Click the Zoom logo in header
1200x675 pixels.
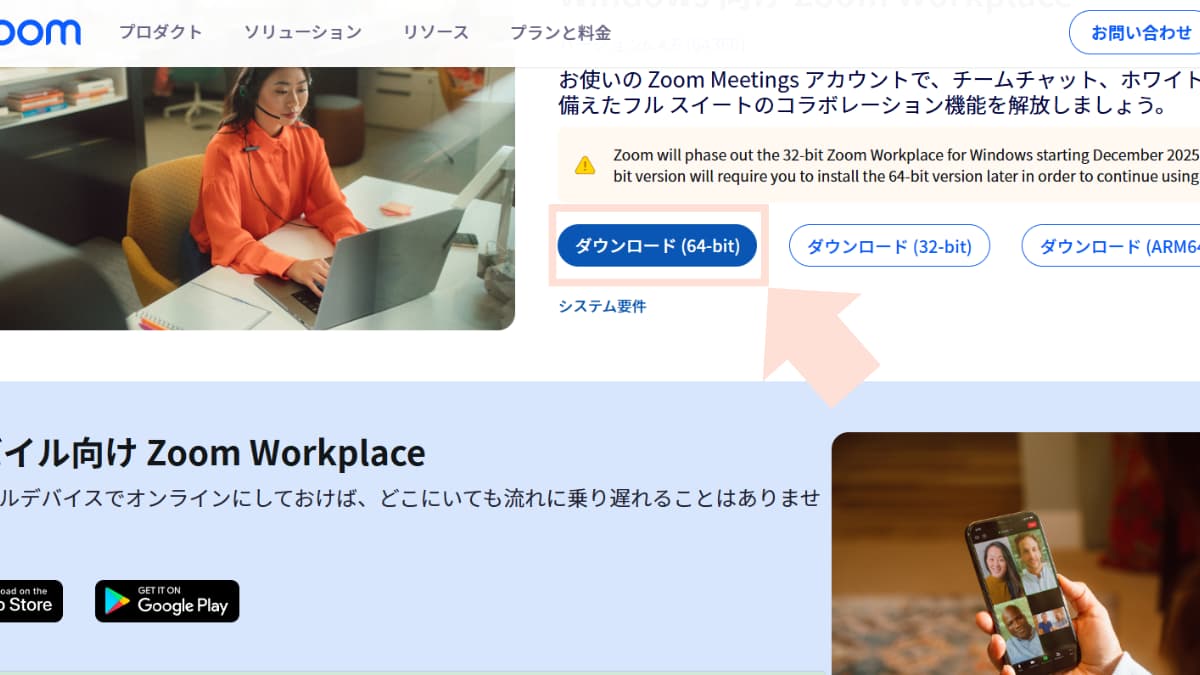click(x=40, y=33)
